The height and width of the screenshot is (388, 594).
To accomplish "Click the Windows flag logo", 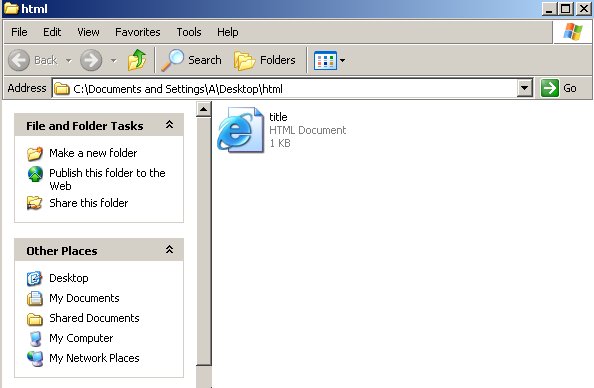I will pyautogui.click(x=573, y=32).
